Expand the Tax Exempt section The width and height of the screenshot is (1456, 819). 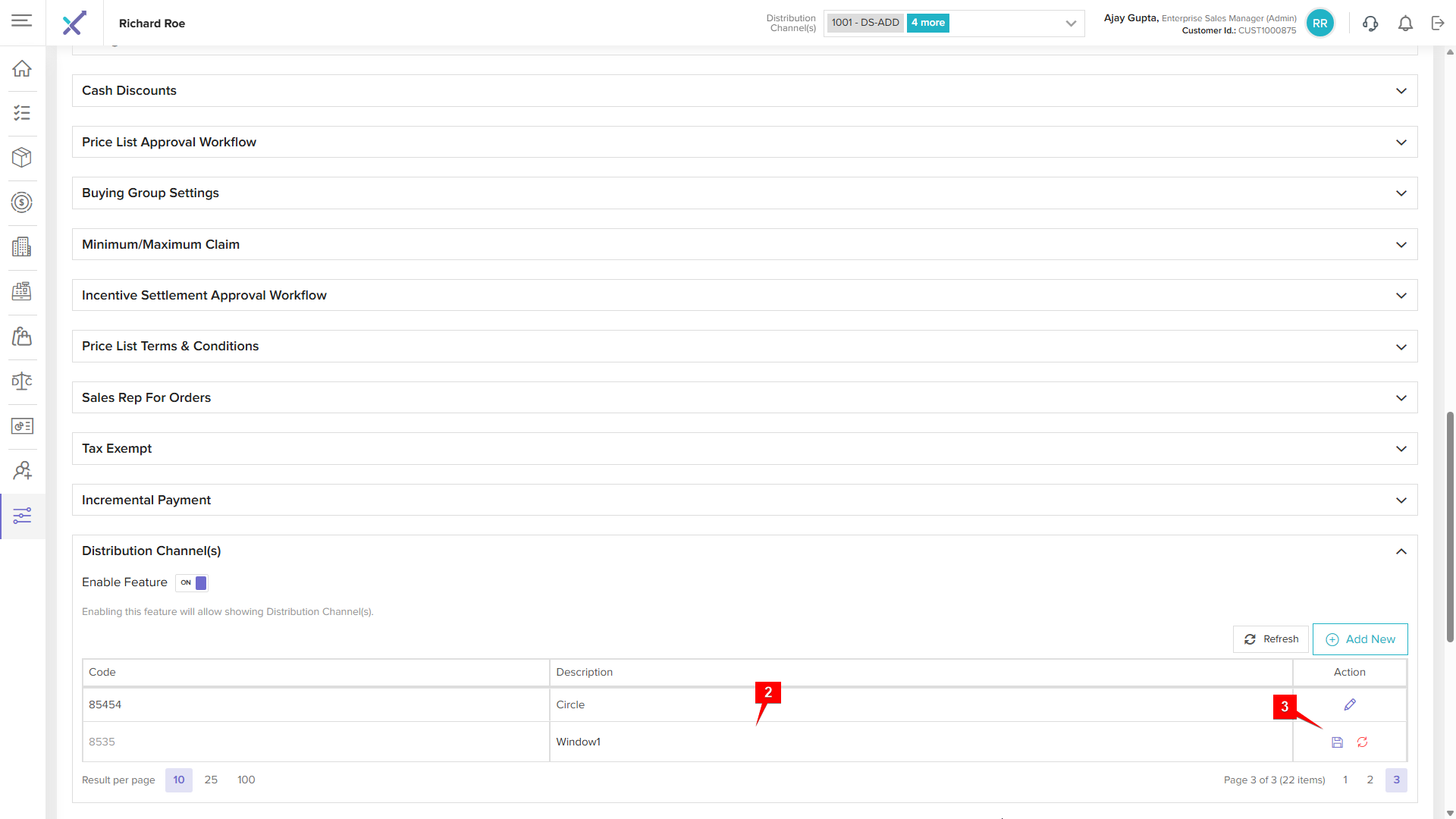(1401, 449)
